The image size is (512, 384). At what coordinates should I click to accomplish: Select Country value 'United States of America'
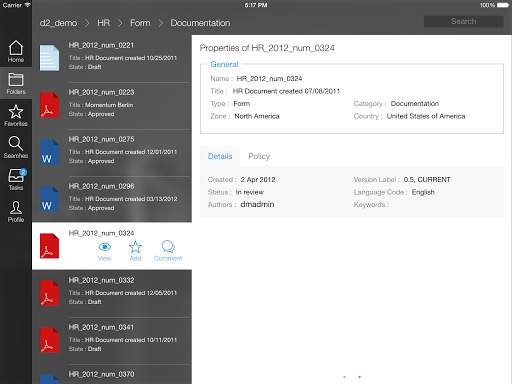pos(426,116)
